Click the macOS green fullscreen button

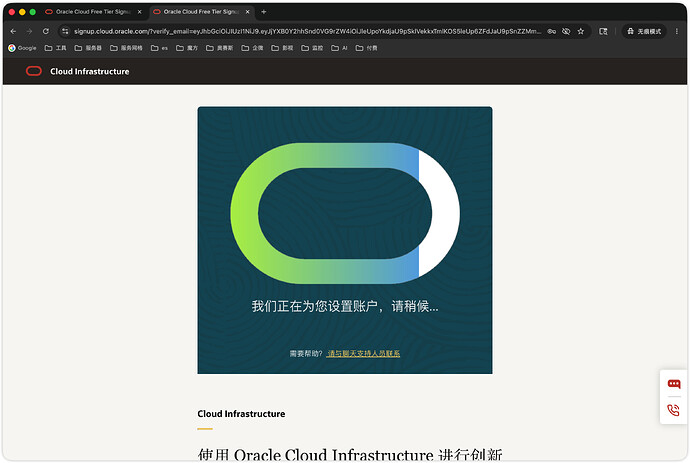(x=33, y=12)
